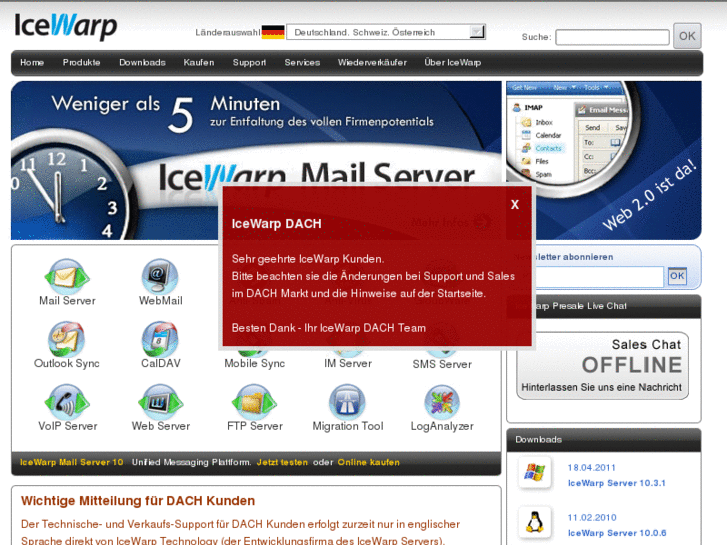Click the Sales Chat OFFLINE box
The image size is (727, 545).
click(603, 365)
